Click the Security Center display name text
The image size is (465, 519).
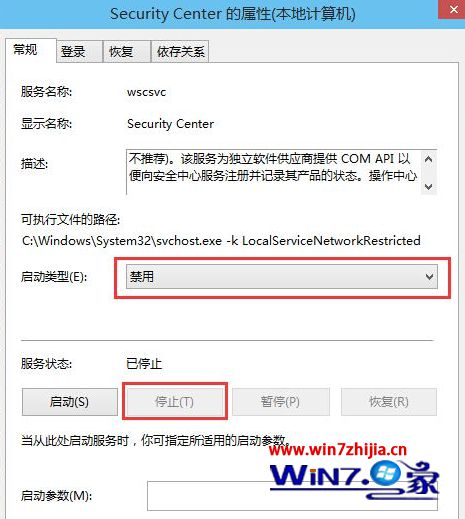(x=170, y=124)
